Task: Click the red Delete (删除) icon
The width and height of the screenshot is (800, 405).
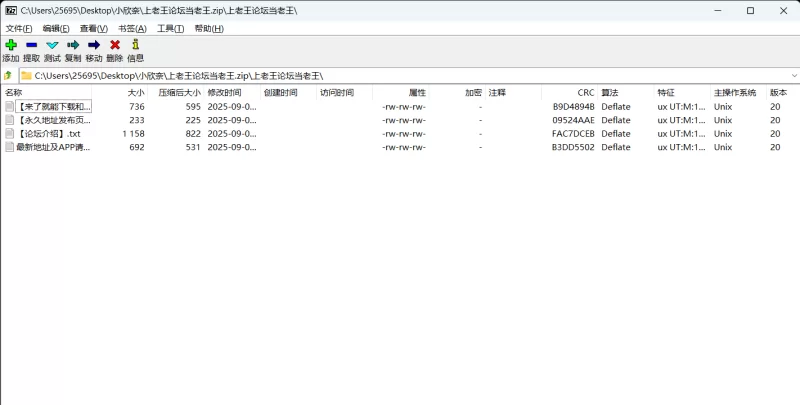Action: pos(115,45)
